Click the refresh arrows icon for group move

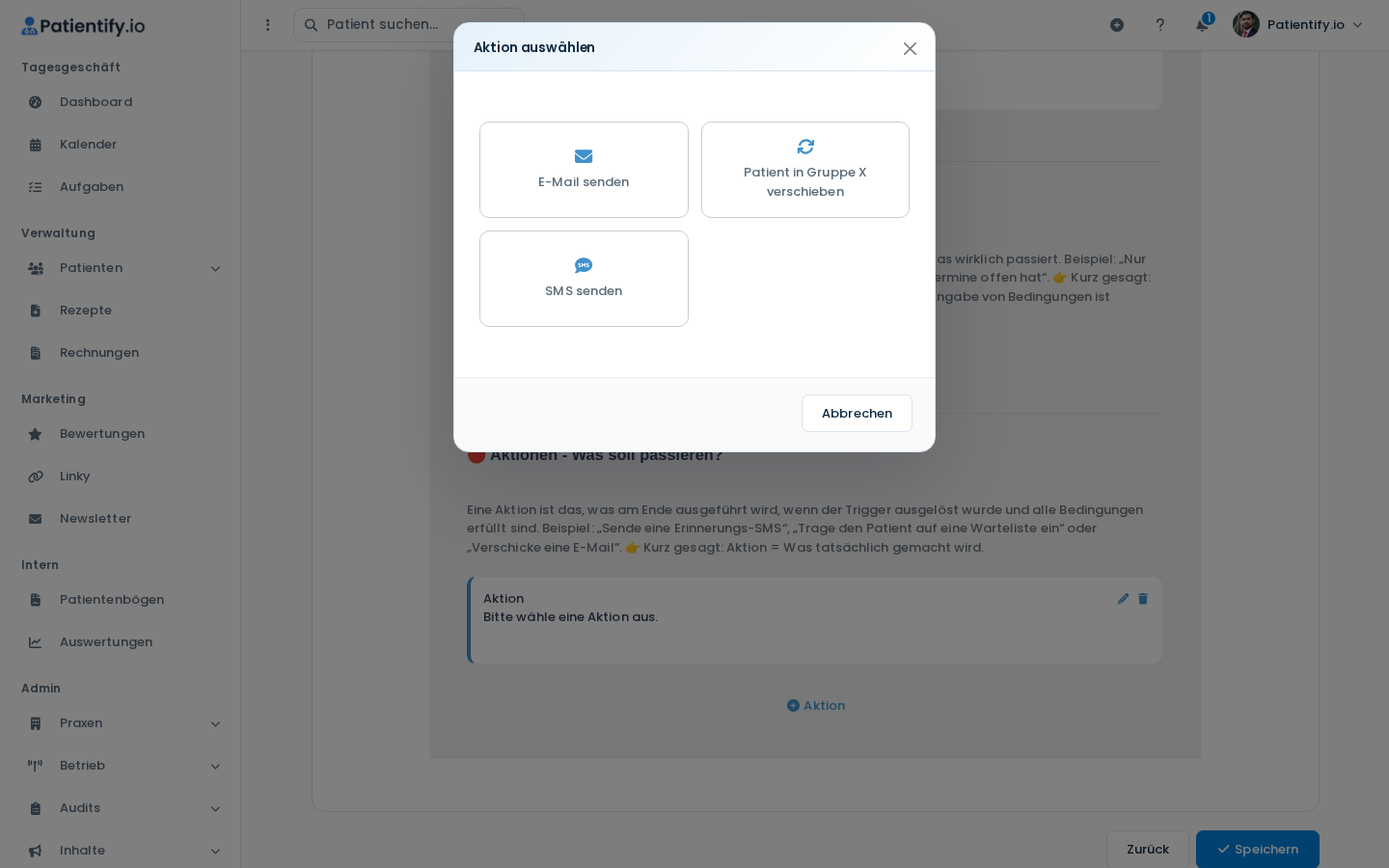click(805, 147)
